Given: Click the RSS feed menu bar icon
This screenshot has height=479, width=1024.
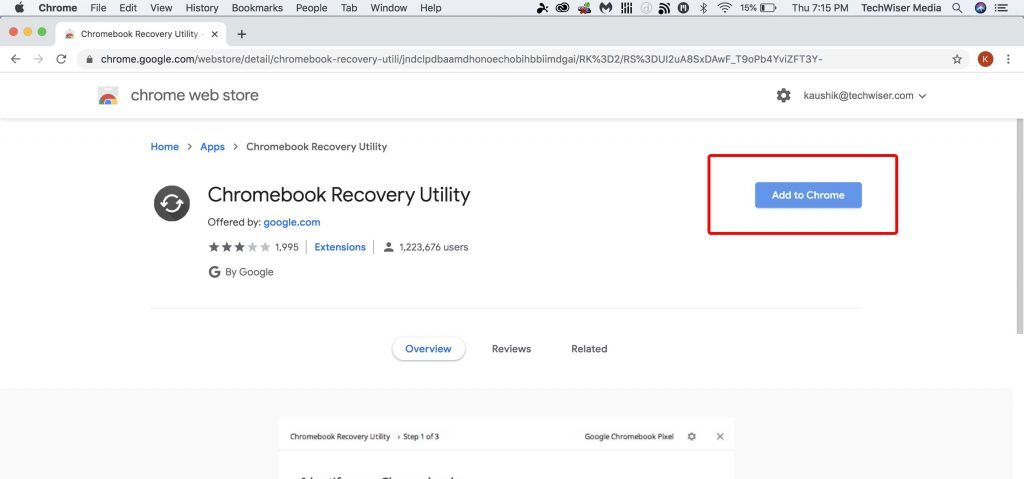Looking at the screenshot, I should pyautogui.click(x=664, y=8).
